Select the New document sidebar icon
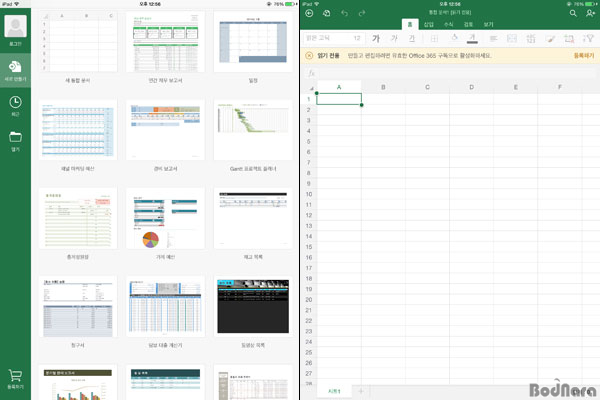 (15, 67)
